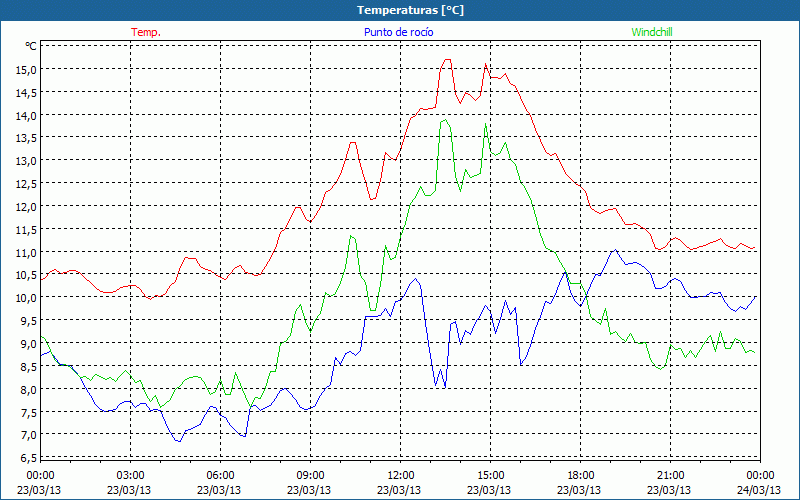Viewport: 800px width, 500px height.
Task: Click the 10,0 y-axis value
Action: click(x=26, y=297)
